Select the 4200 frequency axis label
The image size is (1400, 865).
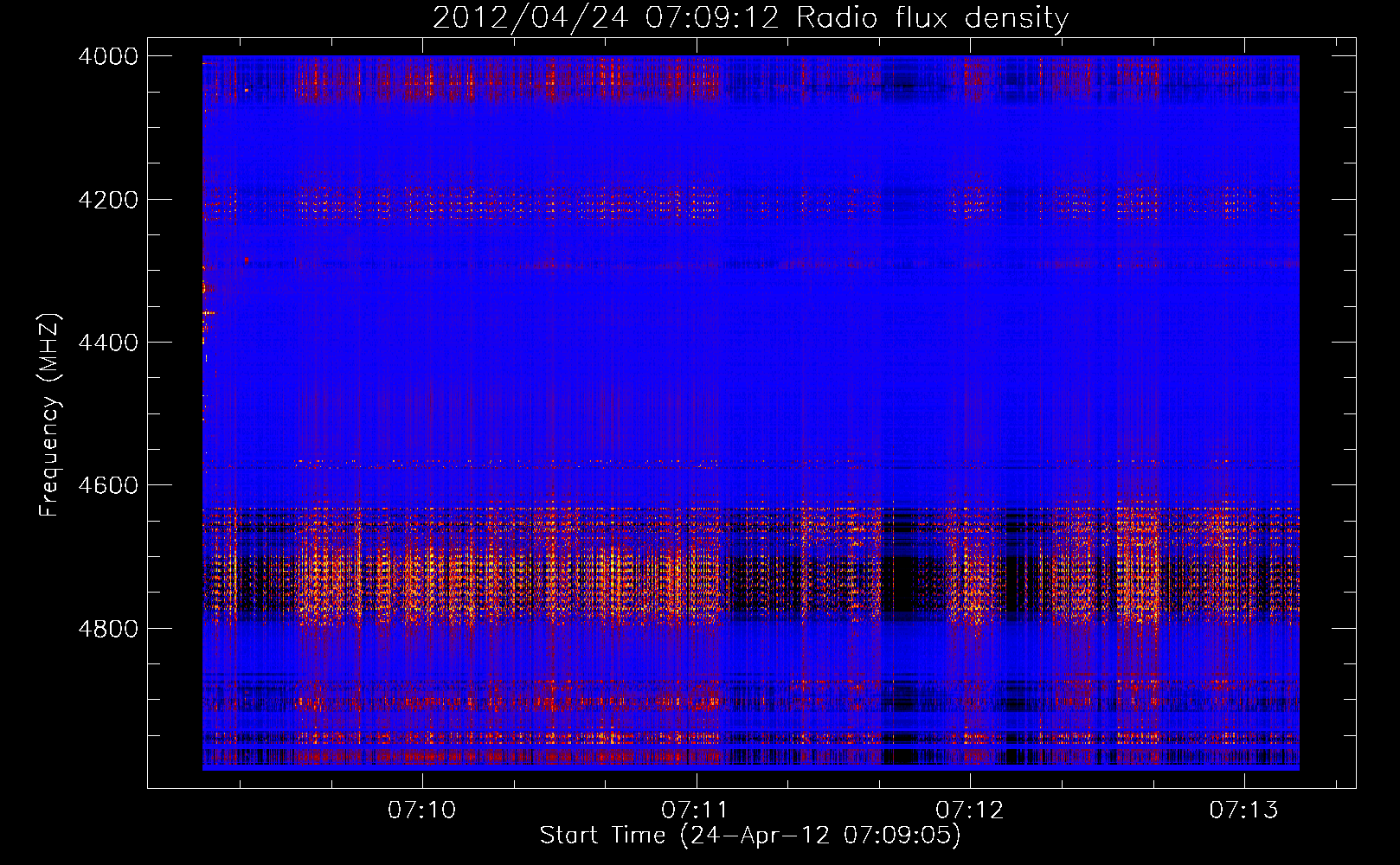pyautogui.click(x=108, y=200)
